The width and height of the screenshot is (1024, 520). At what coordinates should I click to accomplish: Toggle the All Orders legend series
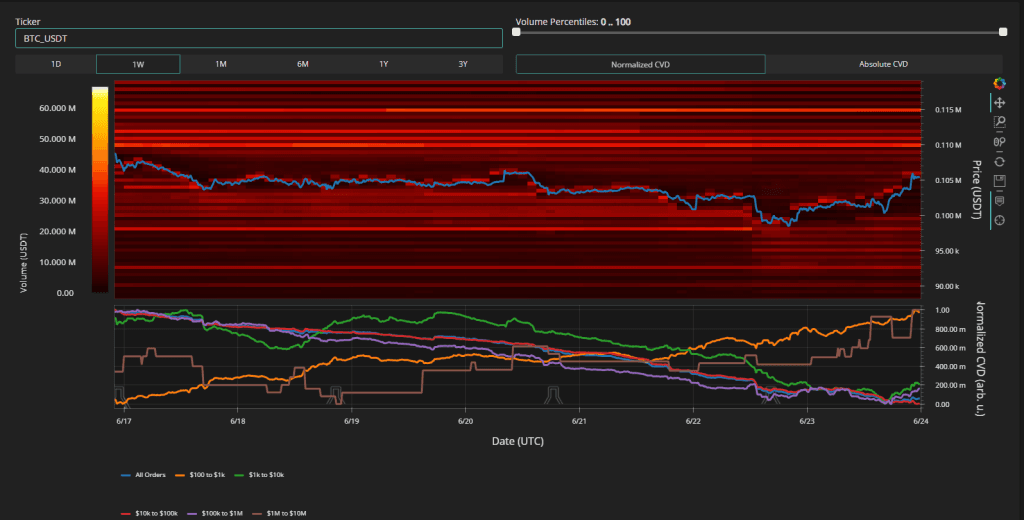(143, 475)
